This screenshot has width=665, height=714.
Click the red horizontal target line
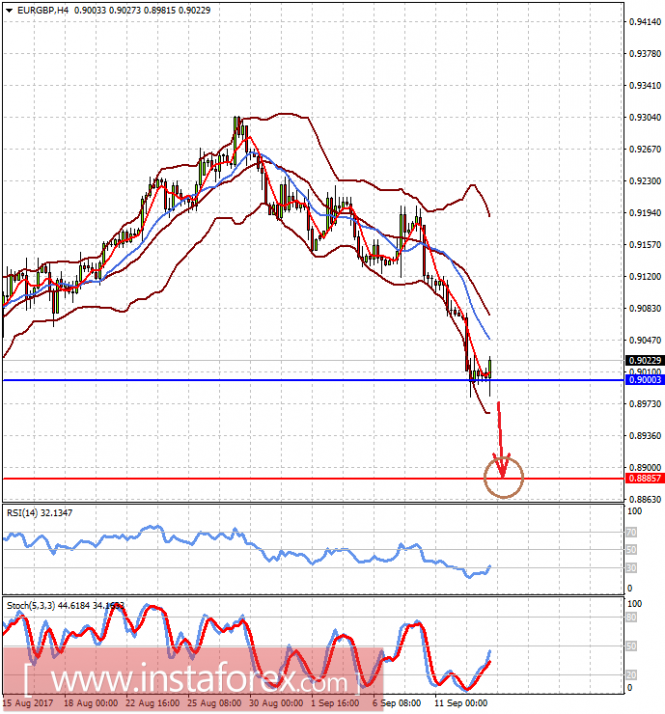[313, 479]
